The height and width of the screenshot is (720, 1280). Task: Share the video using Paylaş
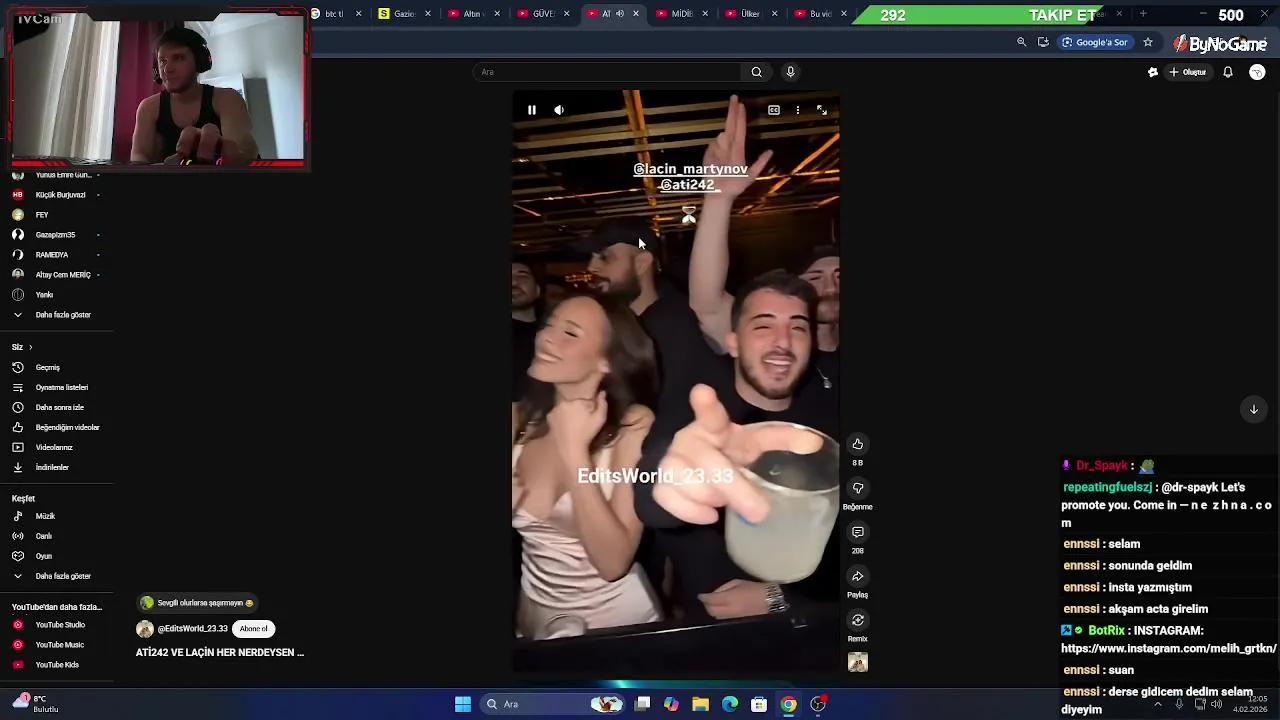click(x=857, y=576)
